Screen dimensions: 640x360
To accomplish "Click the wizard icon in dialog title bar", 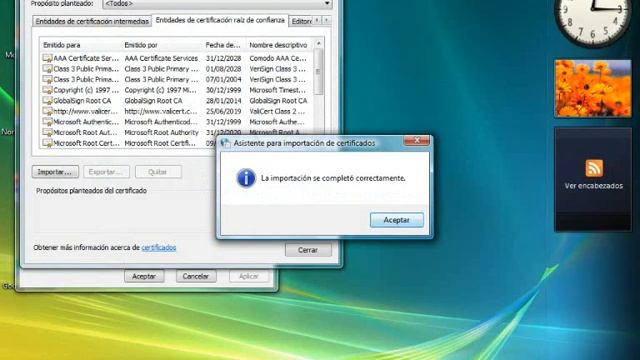I will pyautogui.click(x=225, y=143).
